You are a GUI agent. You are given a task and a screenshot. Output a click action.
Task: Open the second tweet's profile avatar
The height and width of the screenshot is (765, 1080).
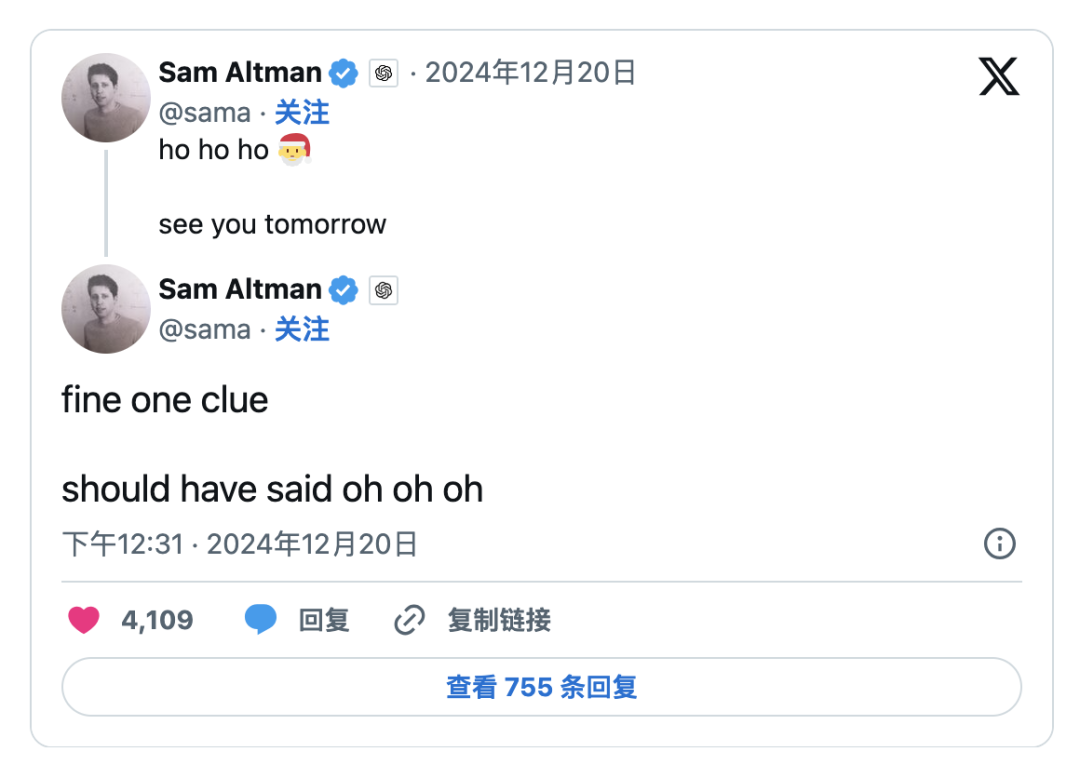pyautogui.click(x=106, y=308)
